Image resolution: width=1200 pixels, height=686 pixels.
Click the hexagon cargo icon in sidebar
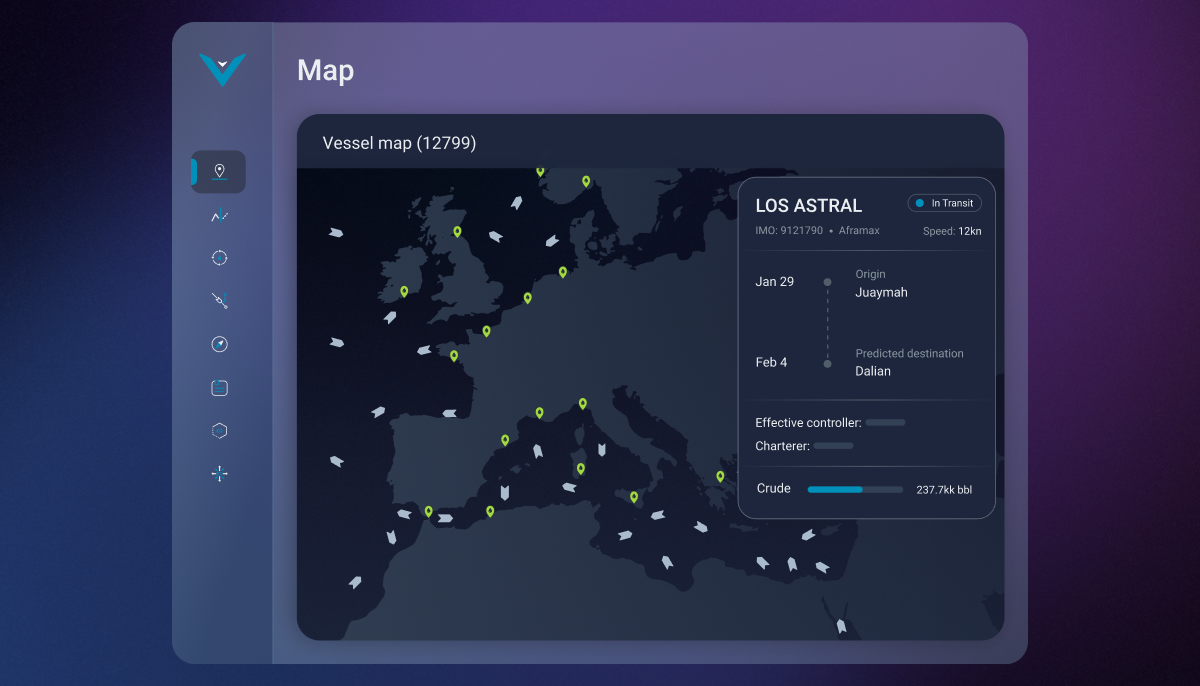coord(219,430)
